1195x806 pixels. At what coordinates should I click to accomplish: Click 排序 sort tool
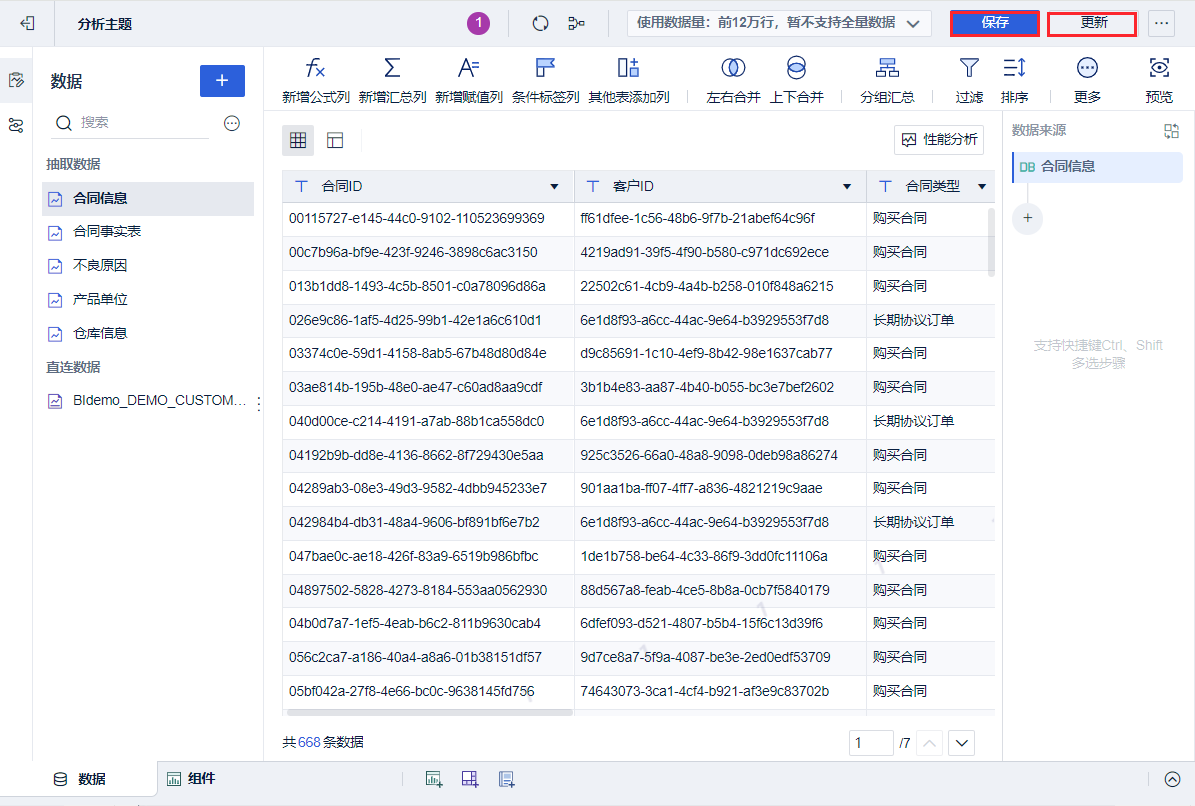[x=1014, y=79]
